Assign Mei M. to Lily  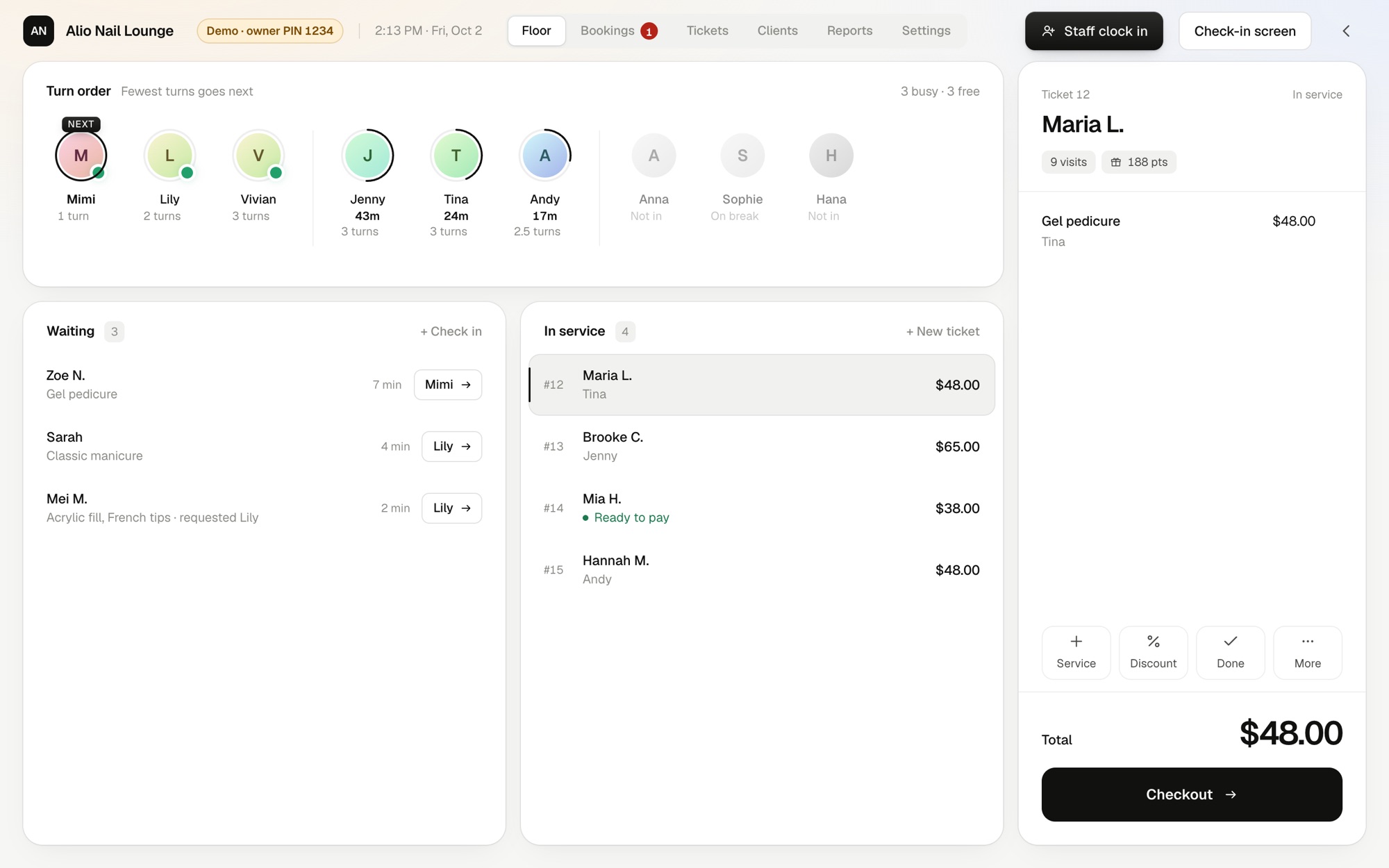pos(451,508)
